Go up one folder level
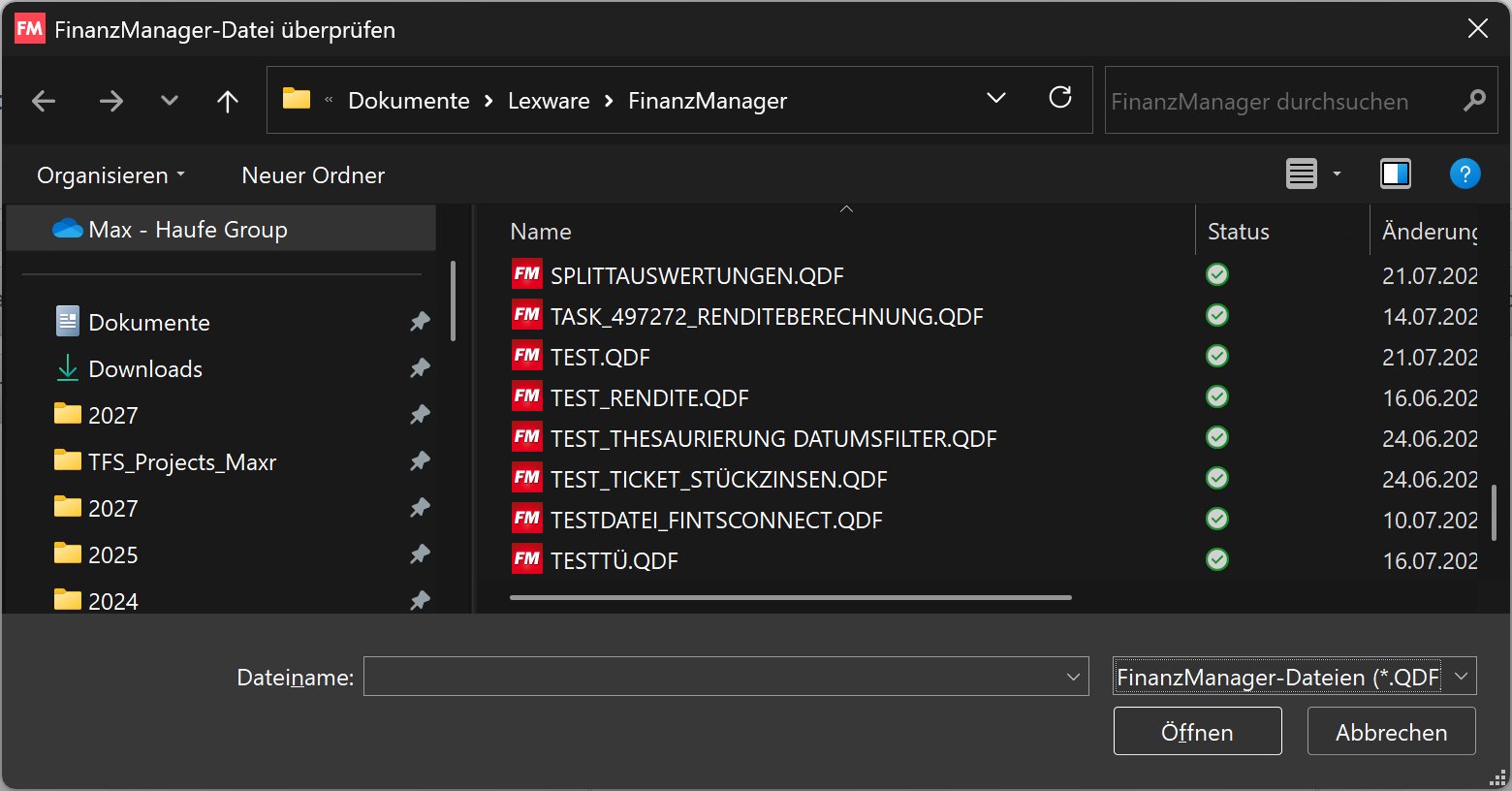This screenshot has height=791, width=1512. click(228, 101)
